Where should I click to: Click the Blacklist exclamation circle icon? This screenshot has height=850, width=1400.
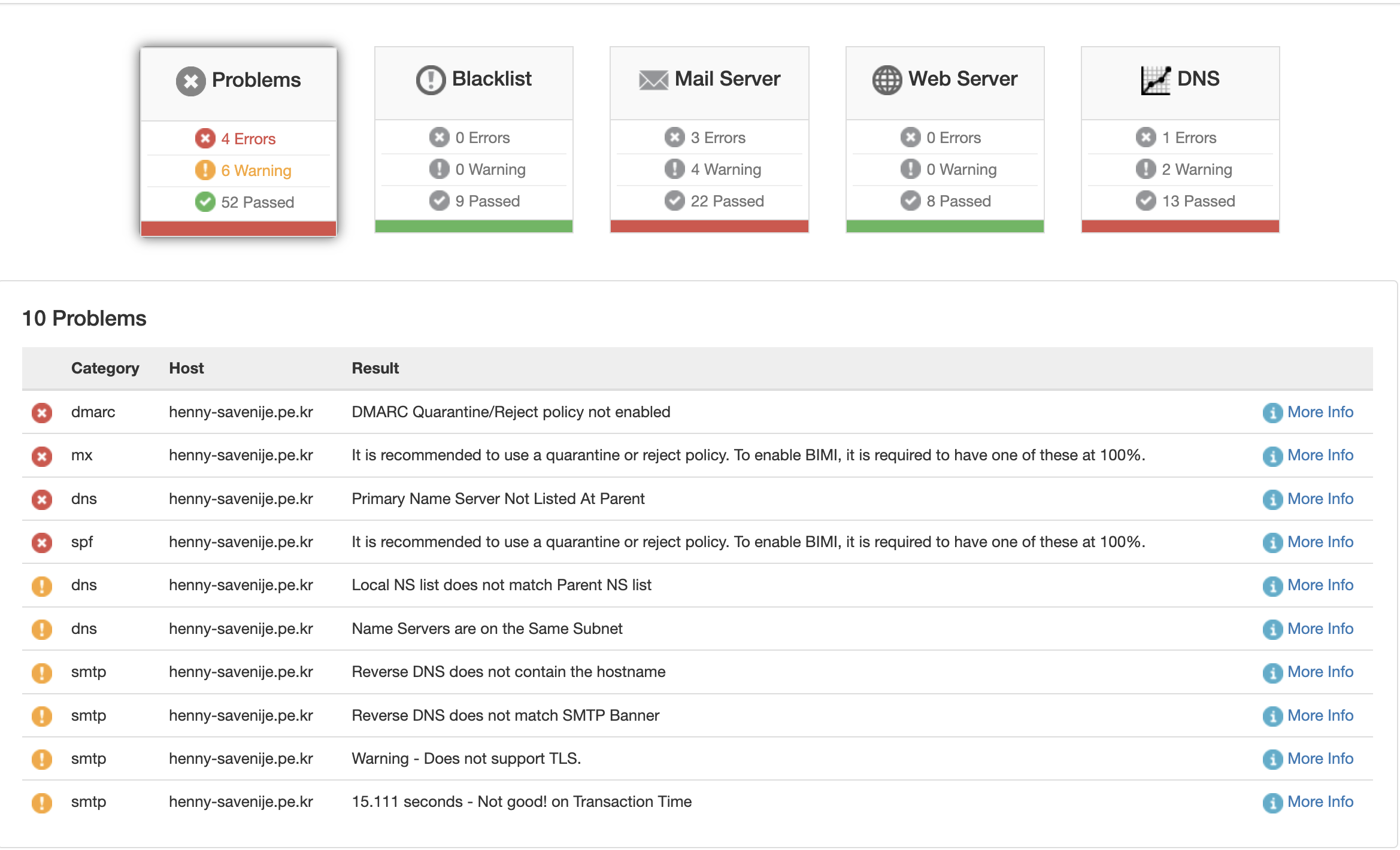431,80
